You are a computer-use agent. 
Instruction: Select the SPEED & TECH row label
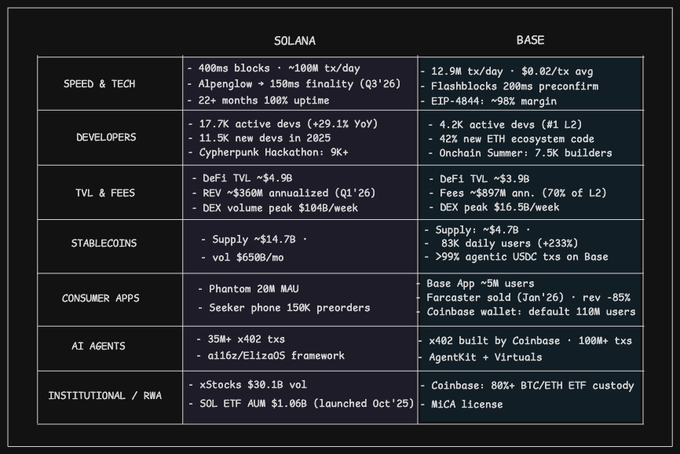point(99,84)
